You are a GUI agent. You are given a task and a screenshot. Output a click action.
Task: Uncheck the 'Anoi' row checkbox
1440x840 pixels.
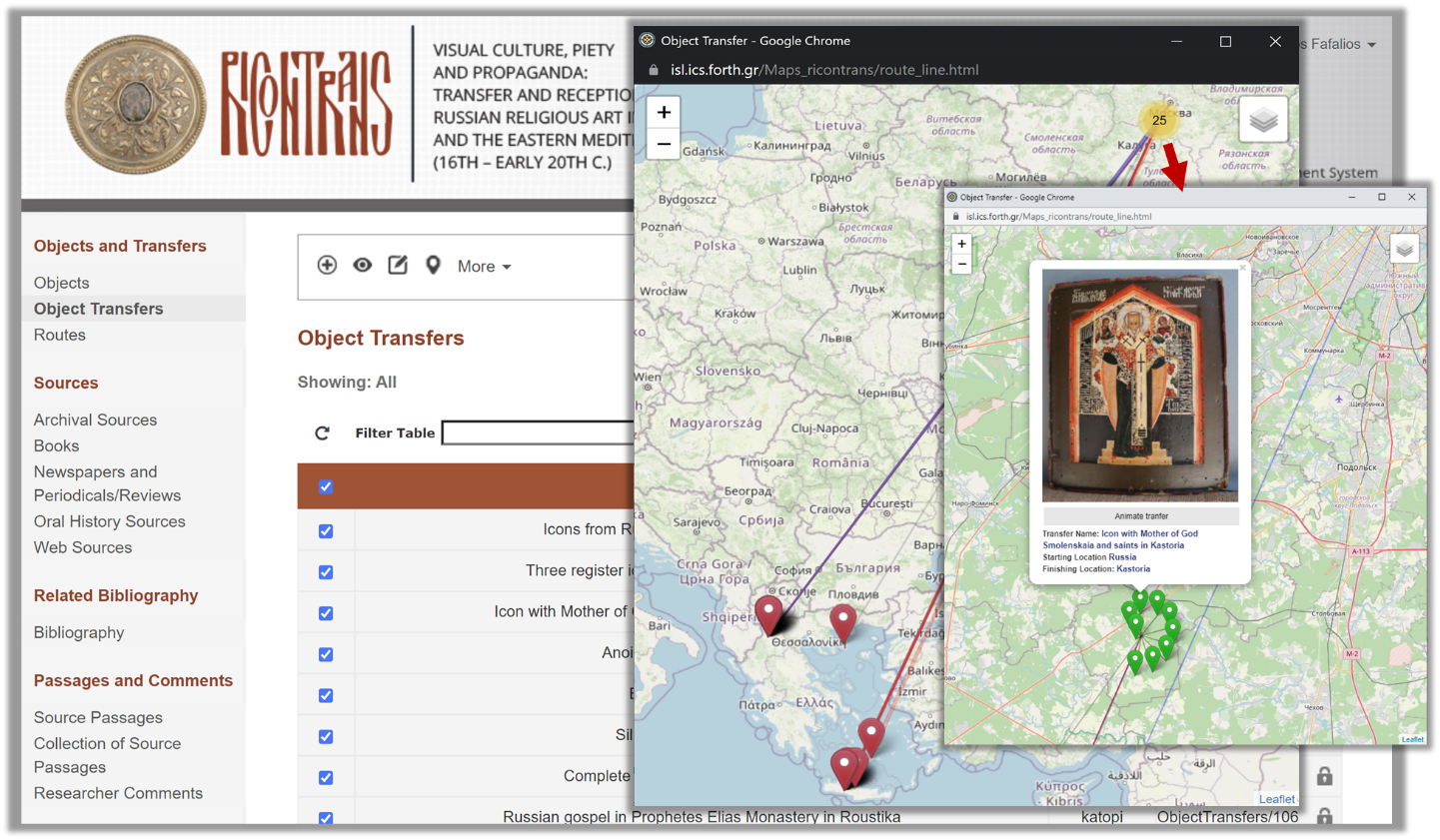click(x=326, y=654)
